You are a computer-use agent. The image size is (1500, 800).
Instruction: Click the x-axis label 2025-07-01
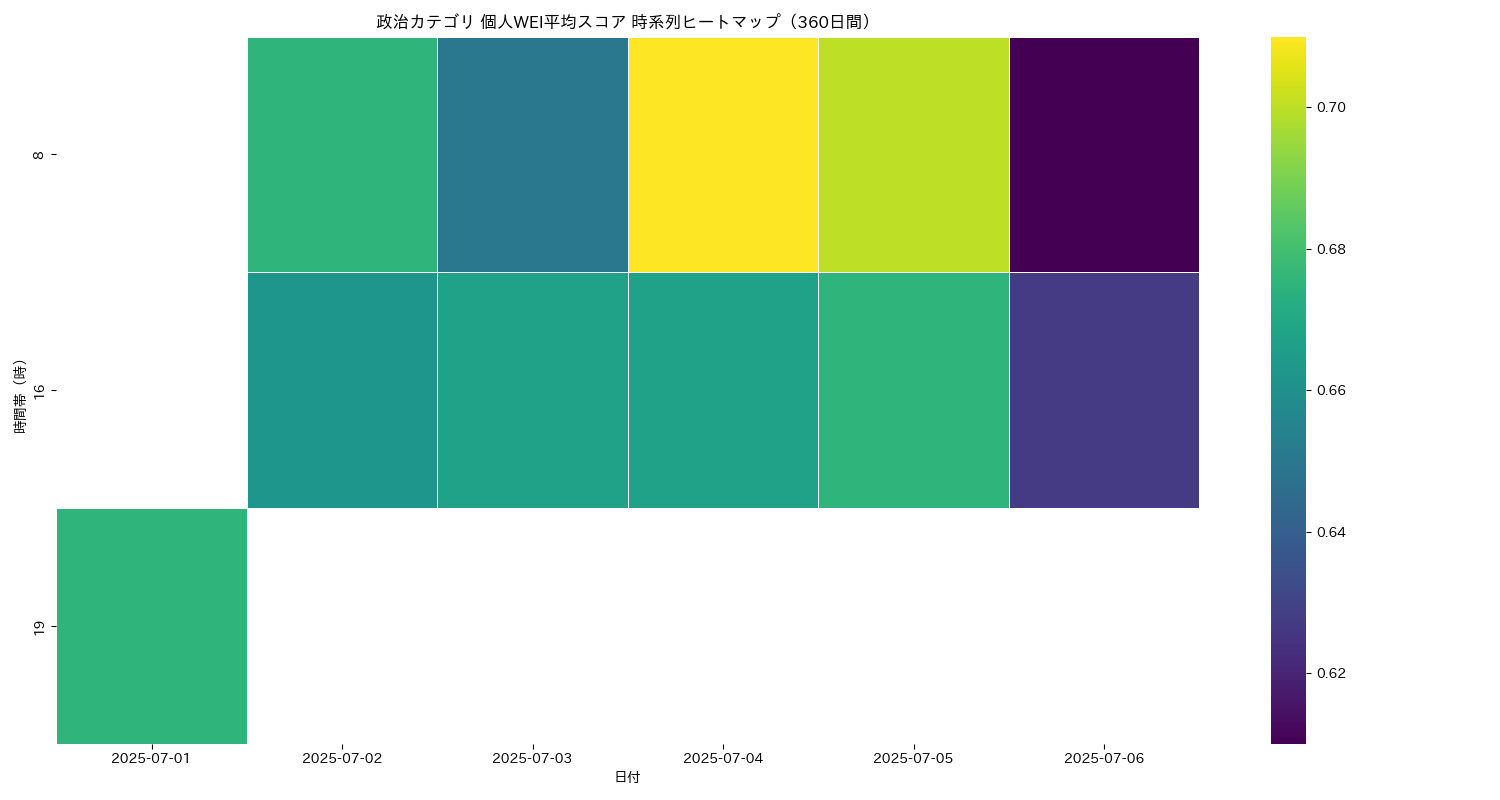tap(151, 758)
